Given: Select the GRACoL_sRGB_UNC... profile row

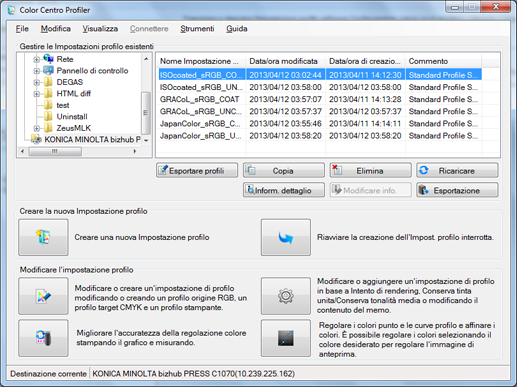Looking at the screenshot, I should (x=320, y=111).
